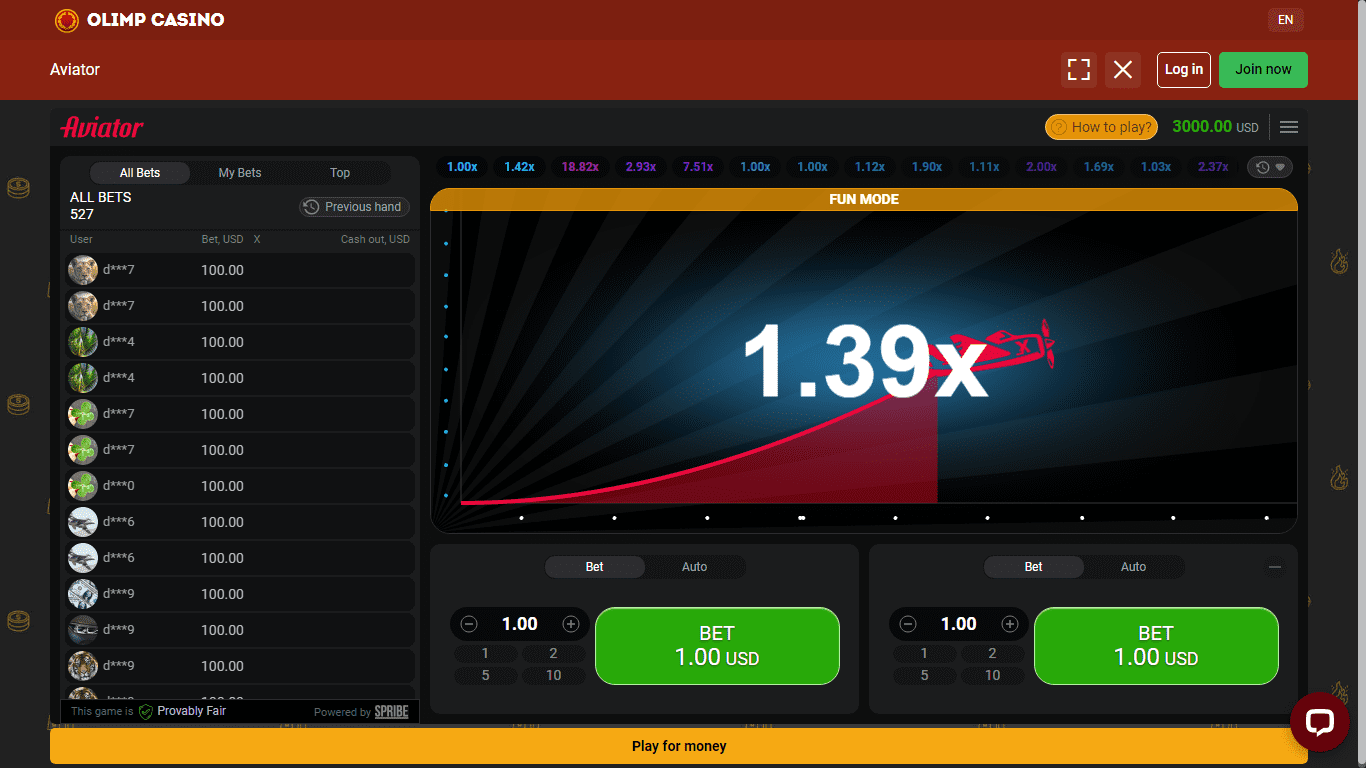Open the hamburger menu in the Aviator header
The width and height of the screenshot is (1366, 768).
point(1289,127)
